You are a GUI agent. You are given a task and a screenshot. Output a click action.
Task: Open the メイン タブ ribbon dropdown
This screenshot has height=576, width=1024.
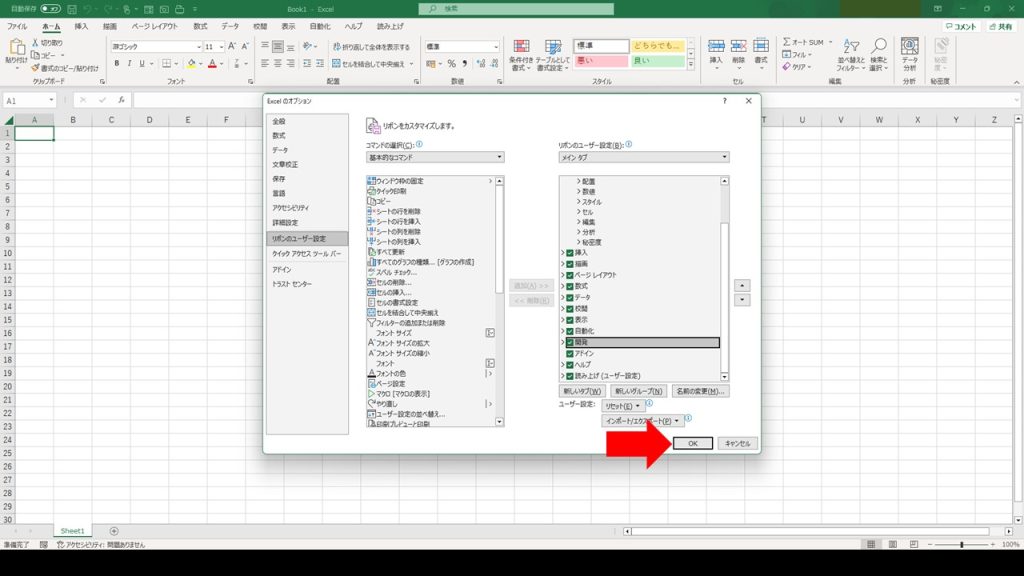643,158
